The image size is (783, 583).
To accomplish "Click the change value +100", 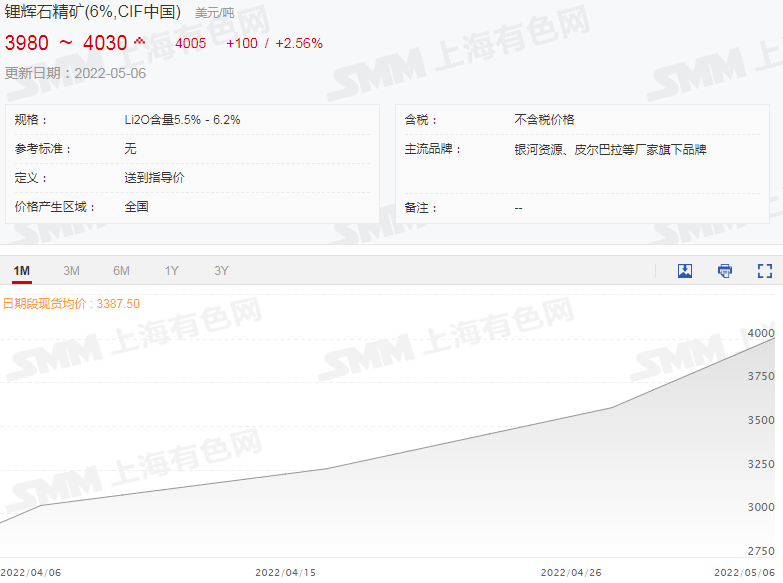I will [x=242, y=43].
